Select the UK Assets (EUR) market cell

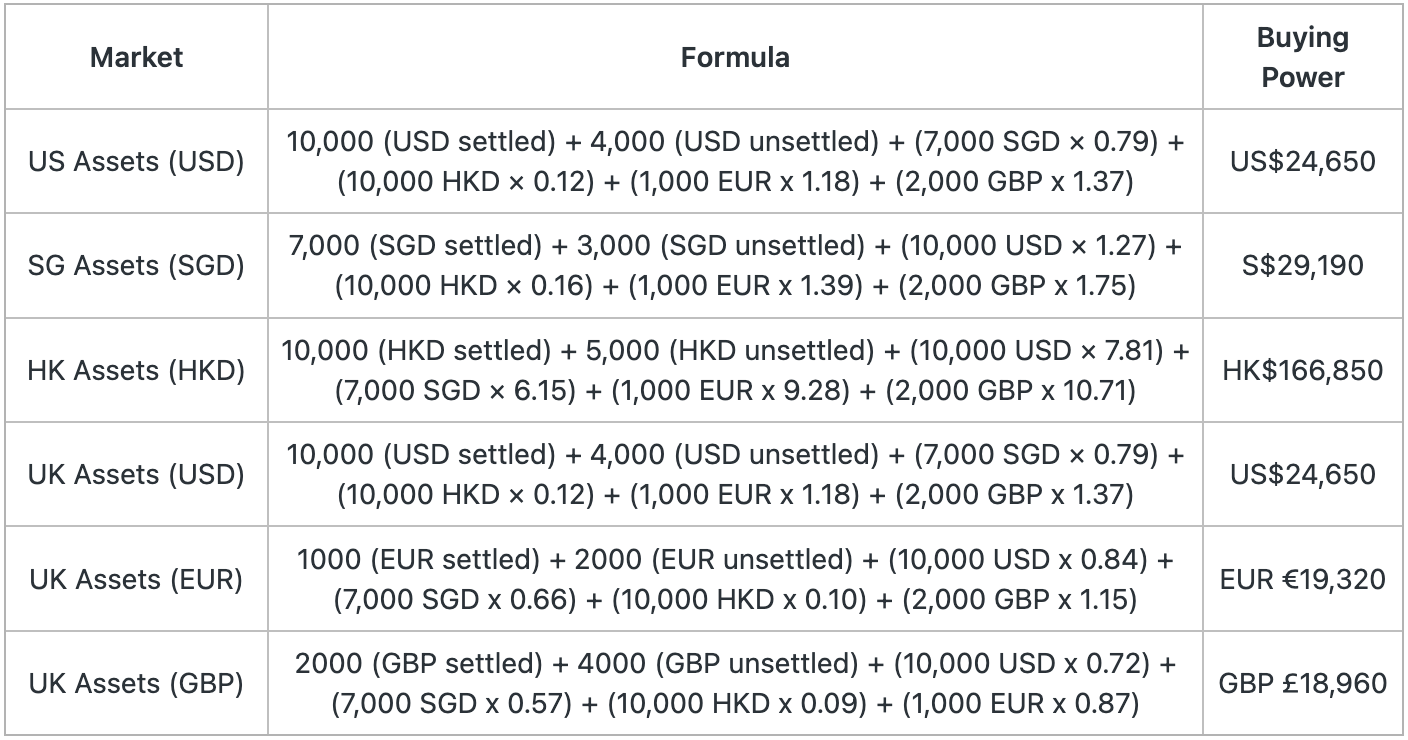tap(136, 579)
